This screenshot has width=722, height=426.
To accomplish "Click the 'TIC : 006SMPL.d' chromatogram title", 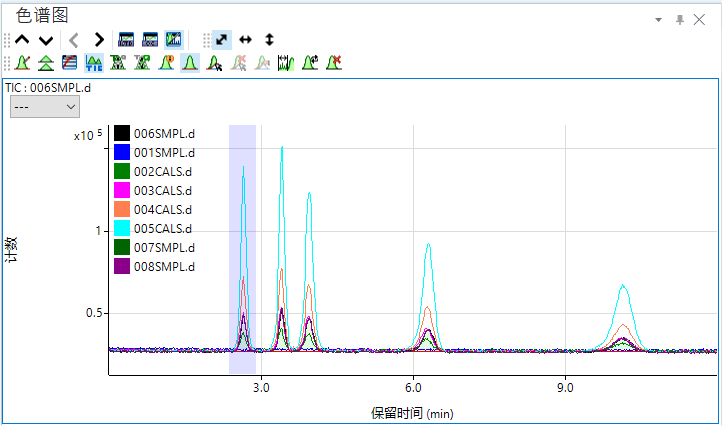I will 48,88.
